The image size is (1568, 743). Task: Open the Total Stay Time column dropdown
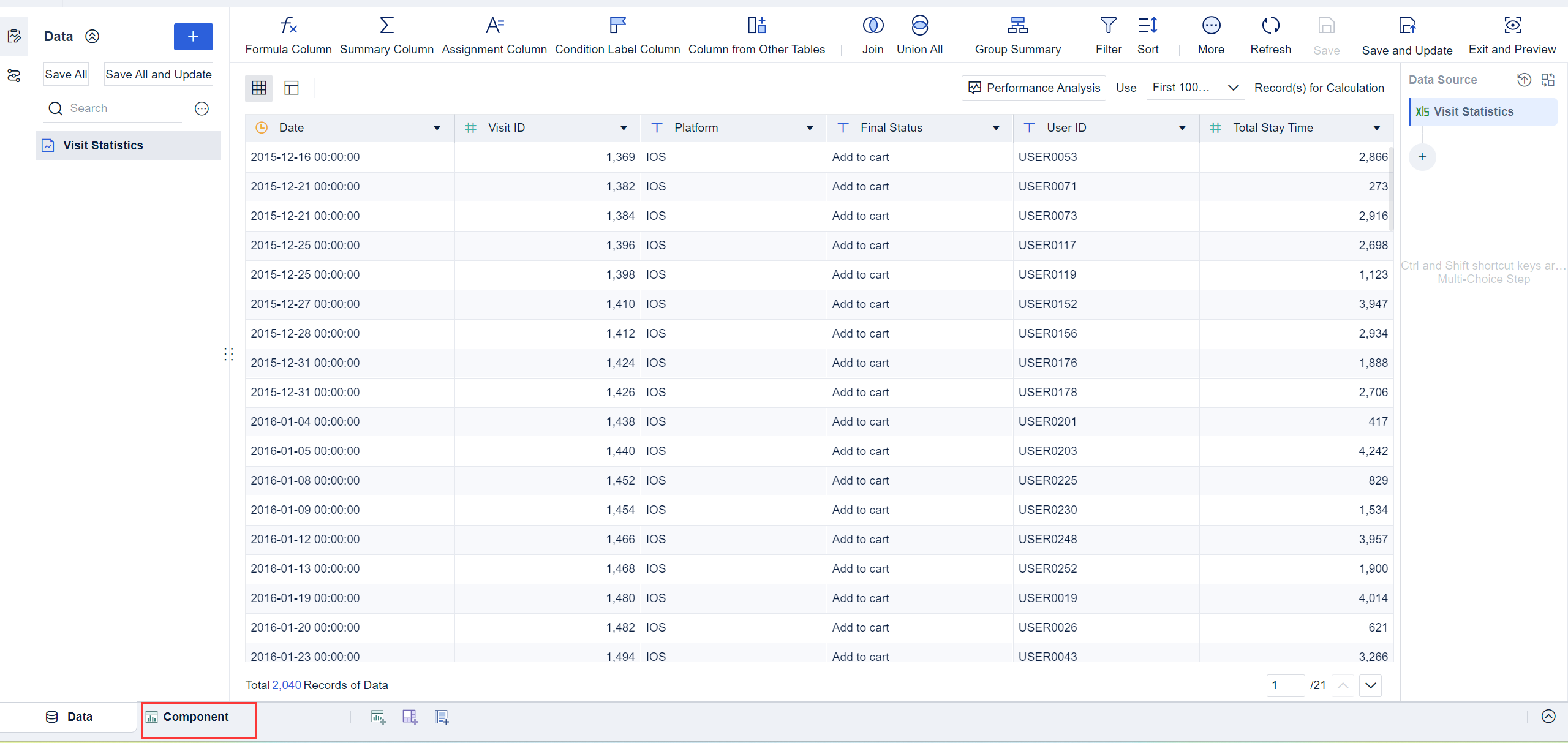coord(1377,128)
